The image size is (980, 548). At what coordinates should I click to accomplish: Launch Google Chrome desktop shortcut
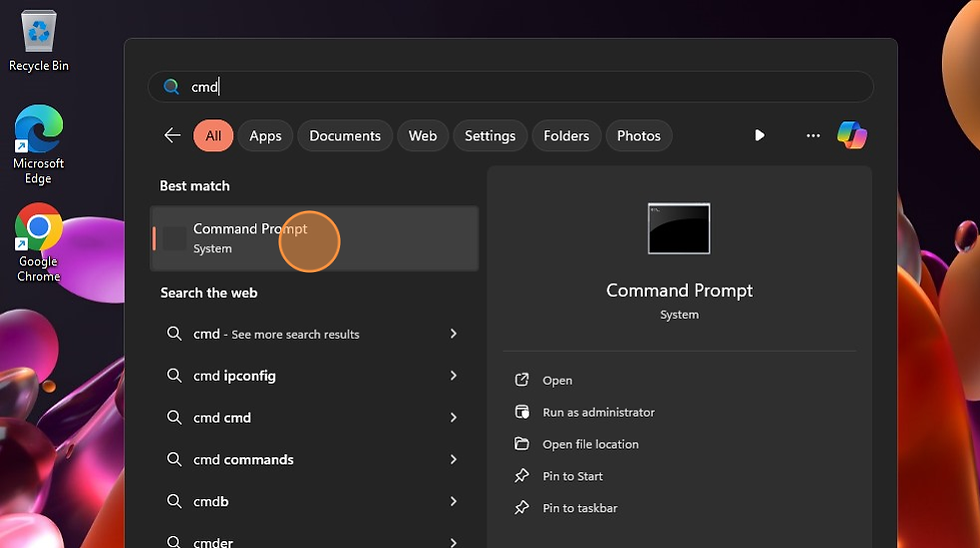click(x=38, y=242)
